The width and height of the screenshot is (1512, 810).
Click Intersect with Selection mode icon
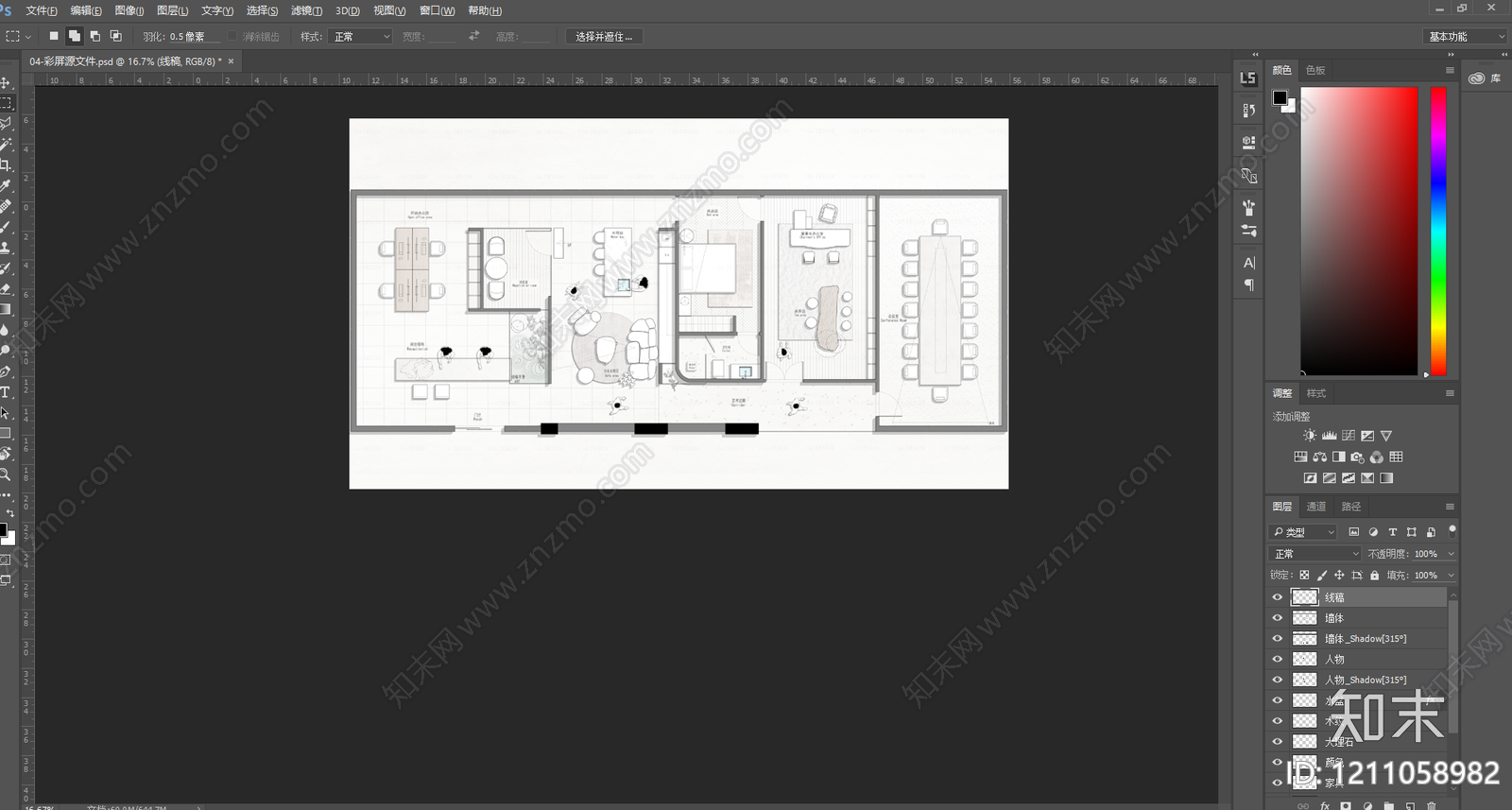point(116,36)
